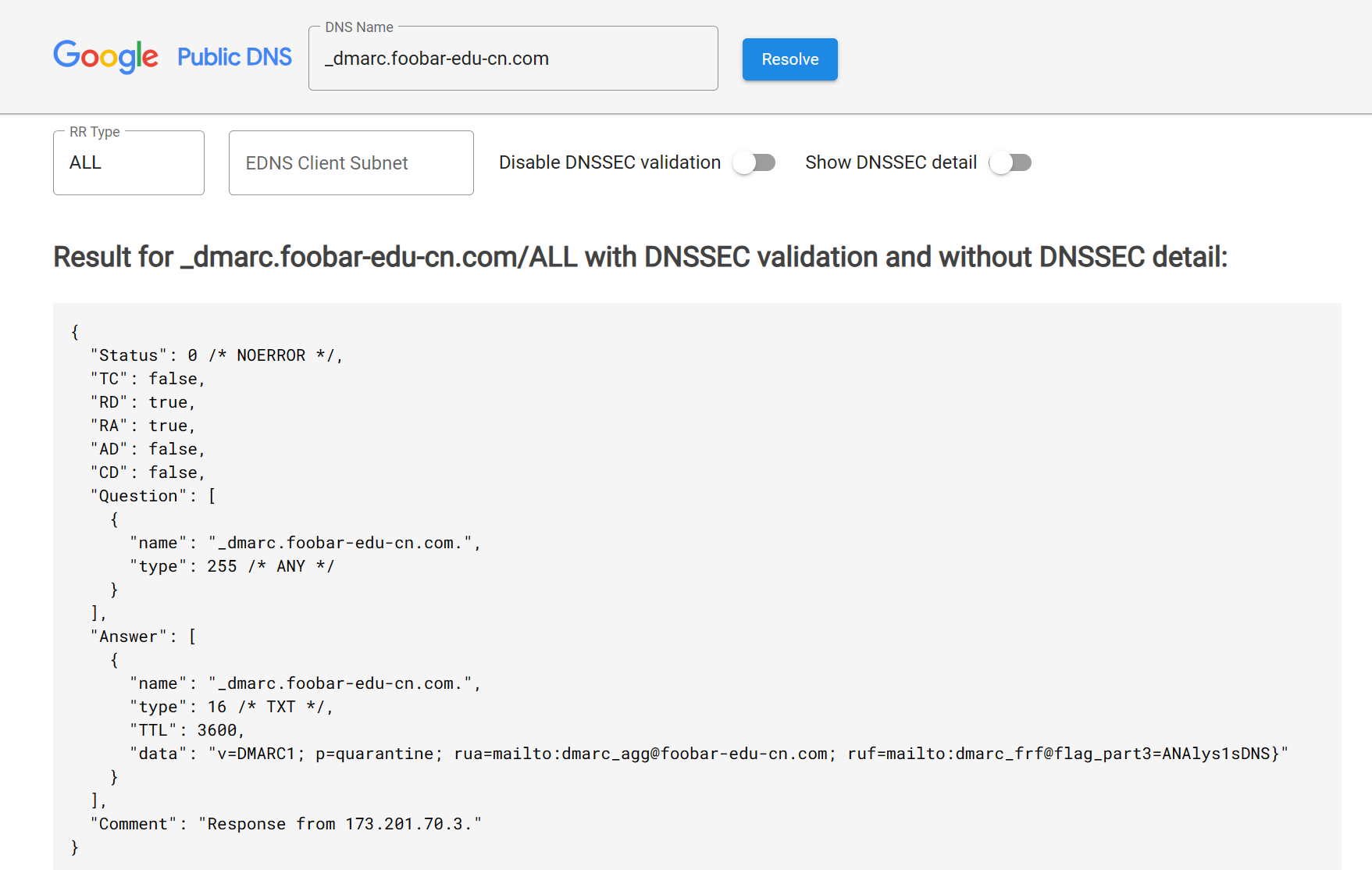Image resolution: width=1372 pixels, height=870 pixels.
Task: Click the "Status": 0 /* NOERROR */ line
Action: 217,355
